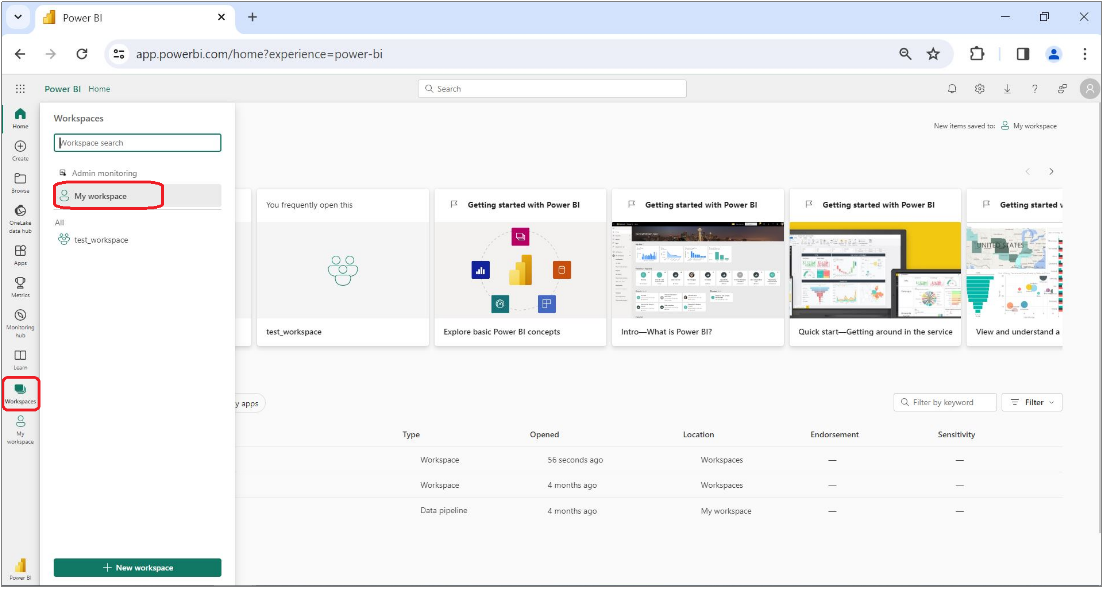Click the browser address bar URL
The width and height of the screenshot is (1105, 590).
(259, 54)
